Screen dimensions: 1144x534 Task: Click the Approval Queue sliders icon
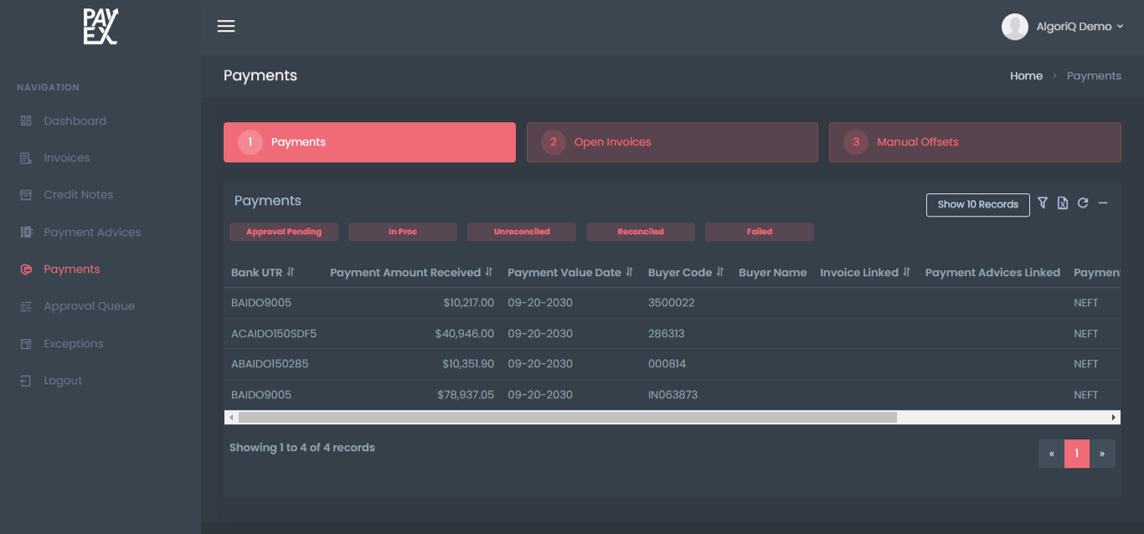click(26, 306)
